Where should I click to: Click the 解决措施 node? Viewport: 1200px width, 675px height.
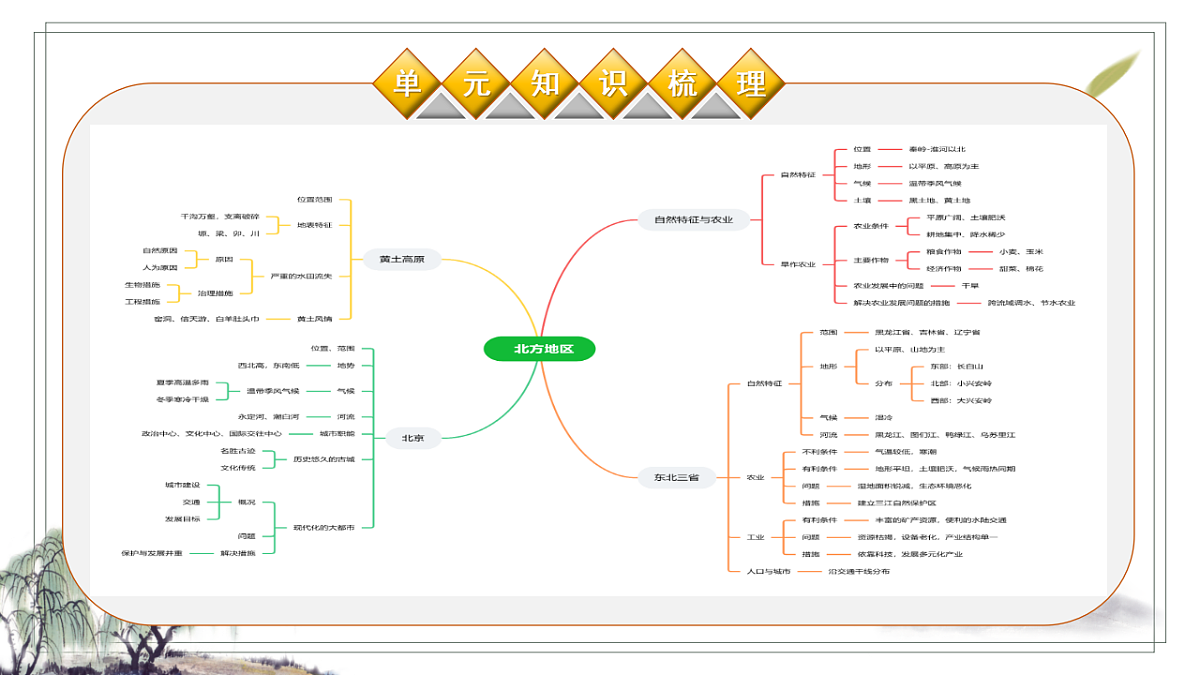point(238,552)
